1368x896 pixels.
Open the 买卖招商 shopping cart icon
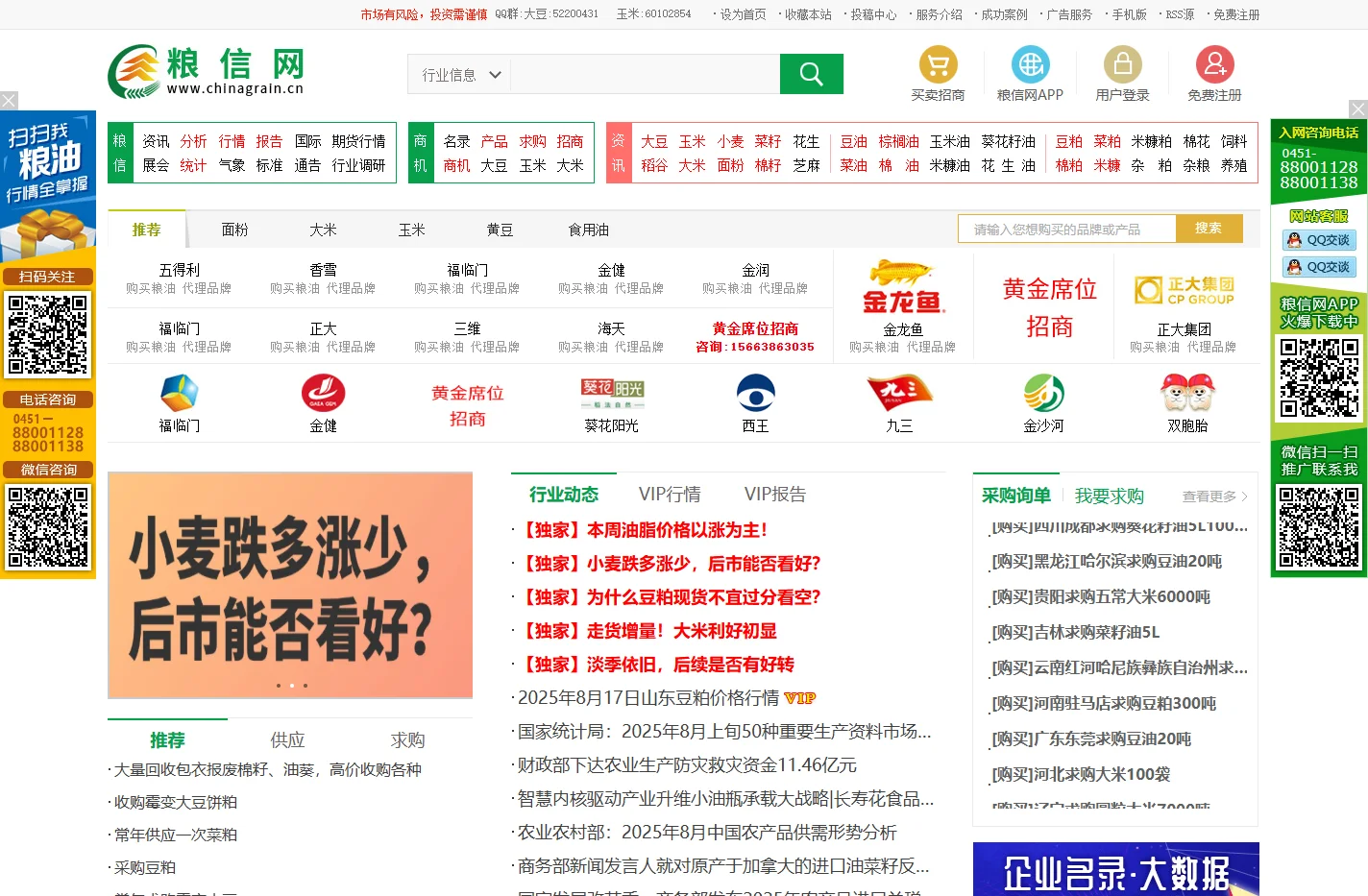(x=938, y=64)
